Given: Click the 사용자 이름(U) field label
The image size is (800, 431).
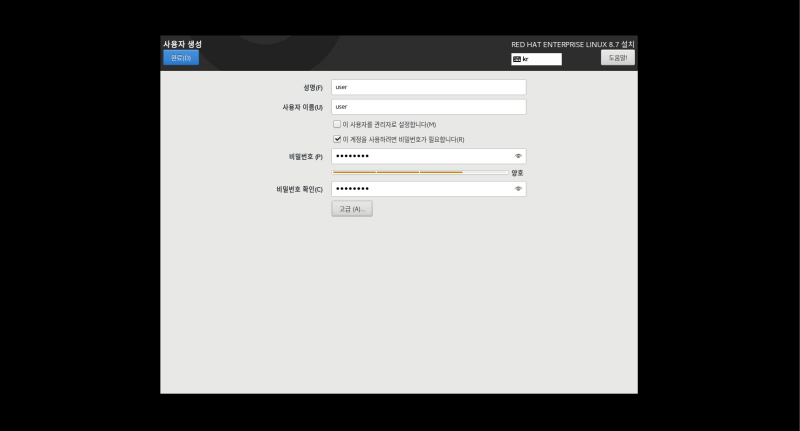Looking at the screenshot, I should [303, 107].
